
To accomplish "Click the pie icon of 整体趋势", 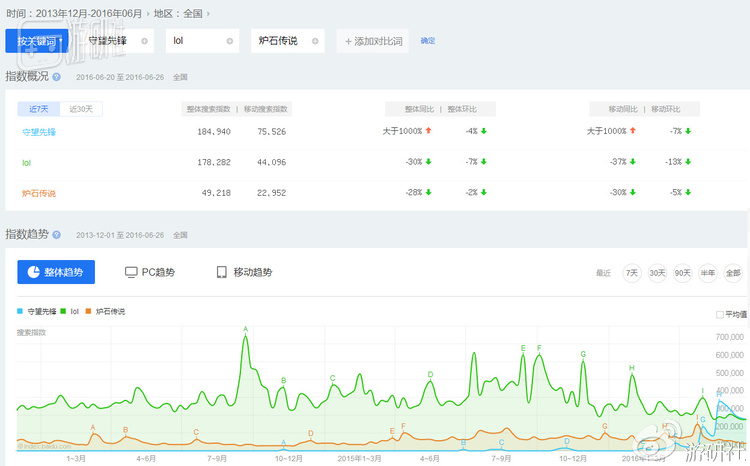I will [x=33, y=272].
